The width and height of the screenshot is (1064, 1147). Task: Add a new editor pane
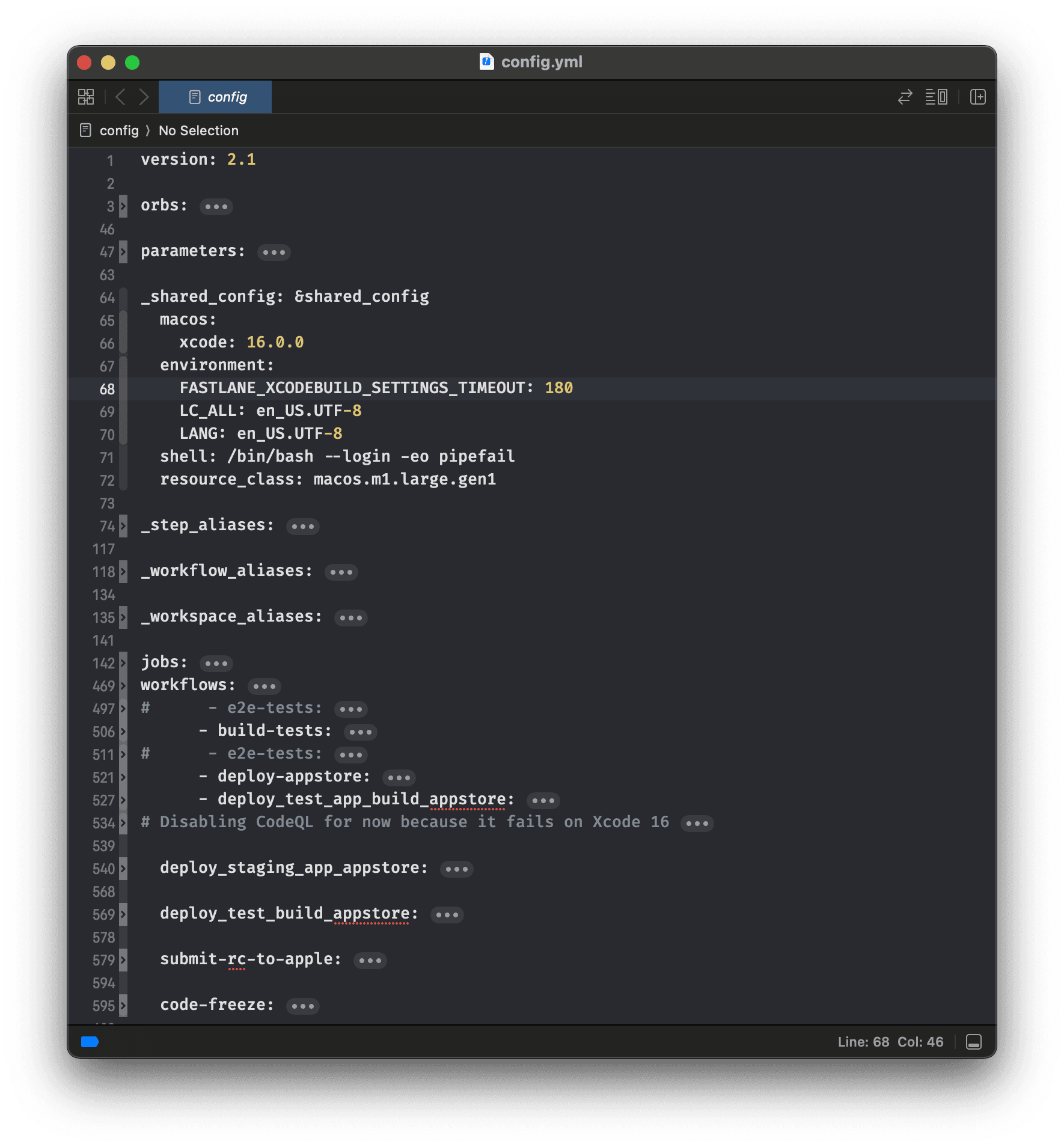(978, 97)
